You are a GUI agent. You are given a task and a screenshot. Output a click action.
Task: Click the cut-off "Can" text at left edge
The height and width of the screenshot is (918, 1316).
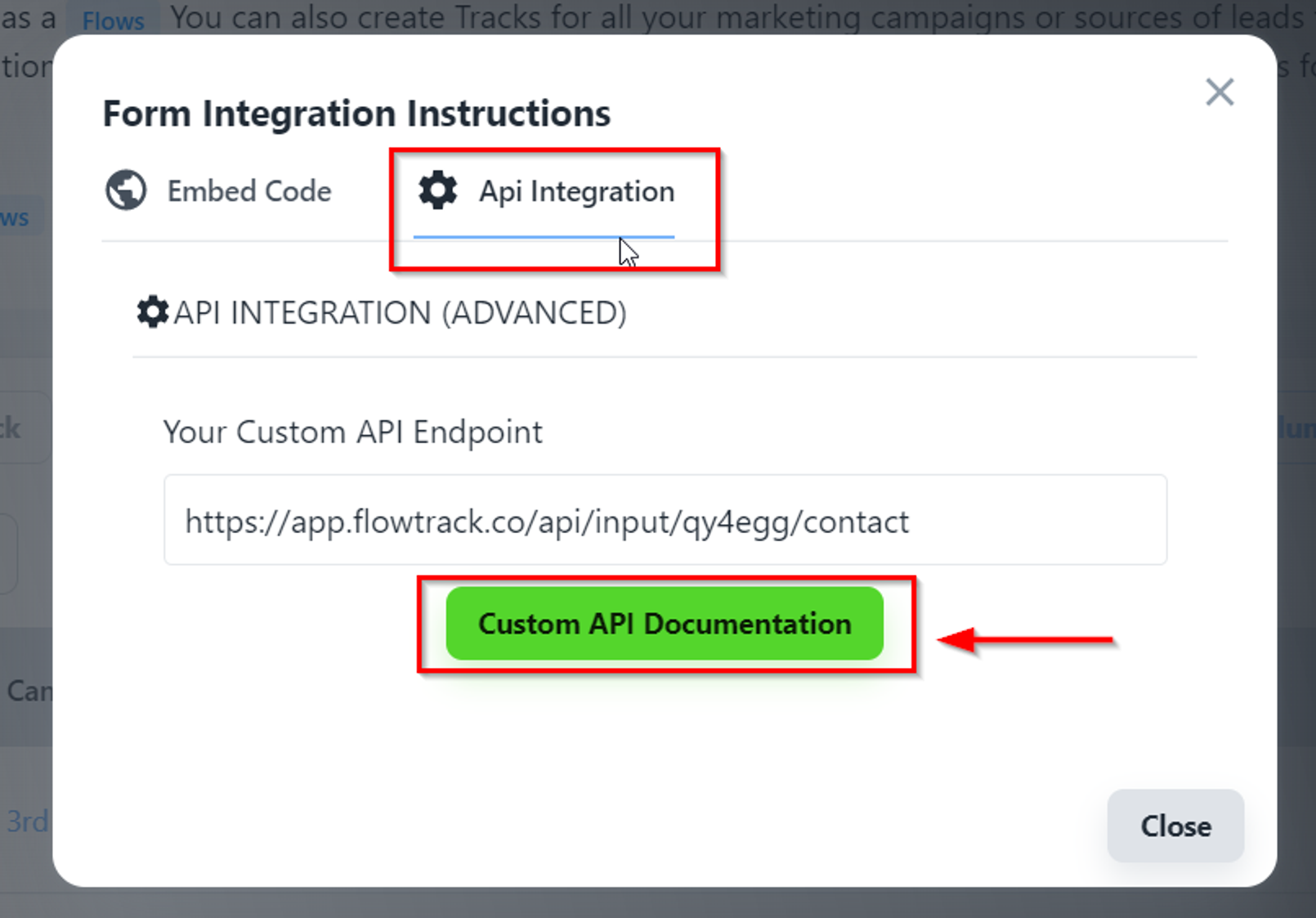coord(28,692)
